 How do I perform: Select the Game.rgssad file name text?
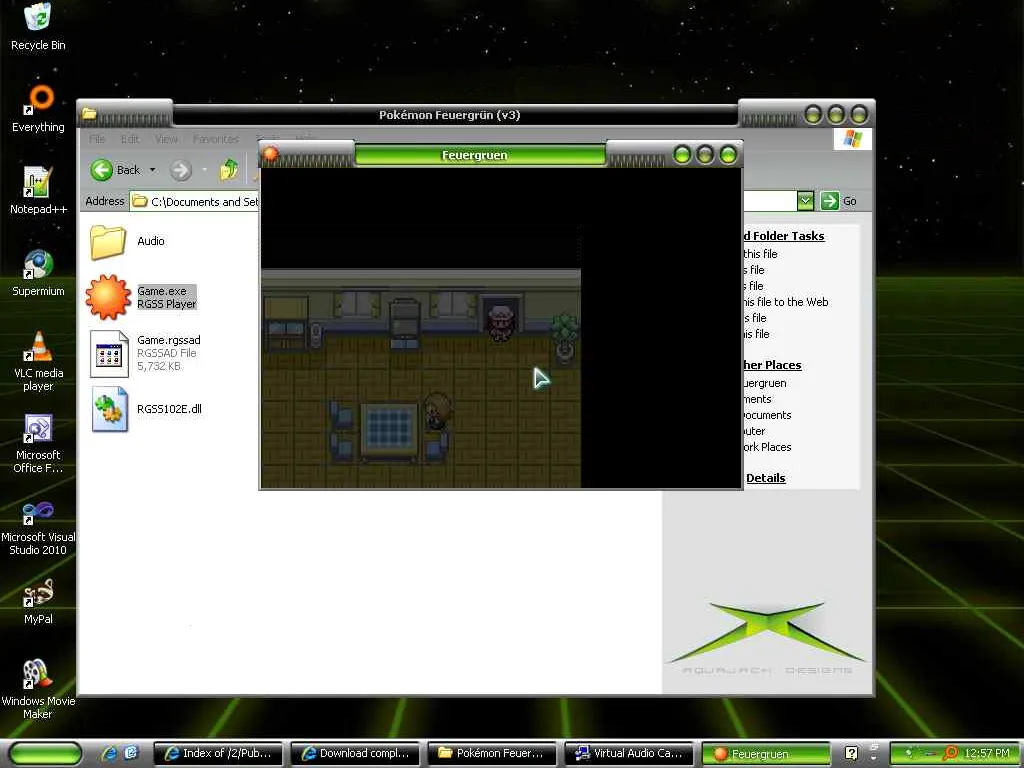click(x=168, y=340)
